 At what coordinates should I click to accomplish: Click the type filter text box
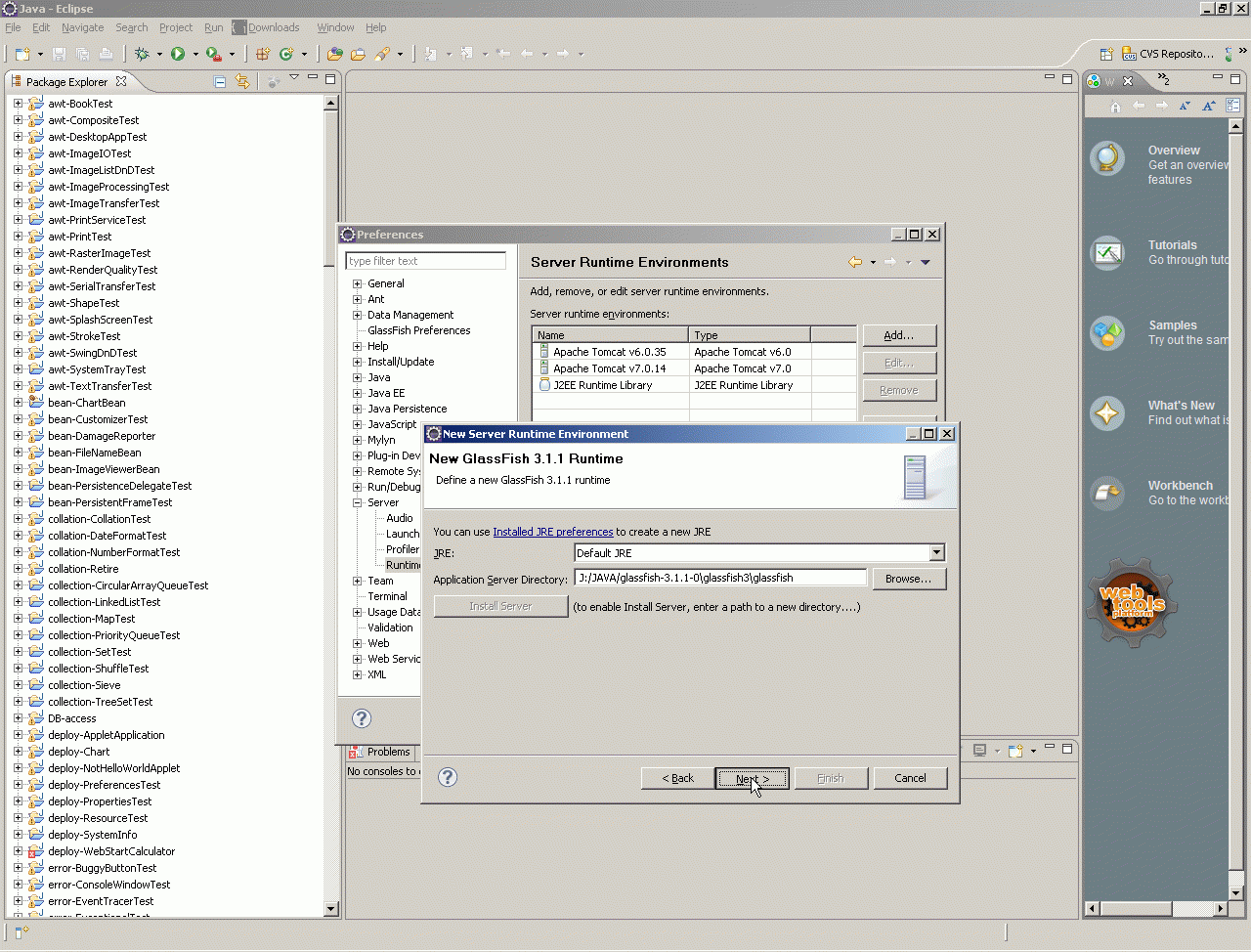pos(426,261)
